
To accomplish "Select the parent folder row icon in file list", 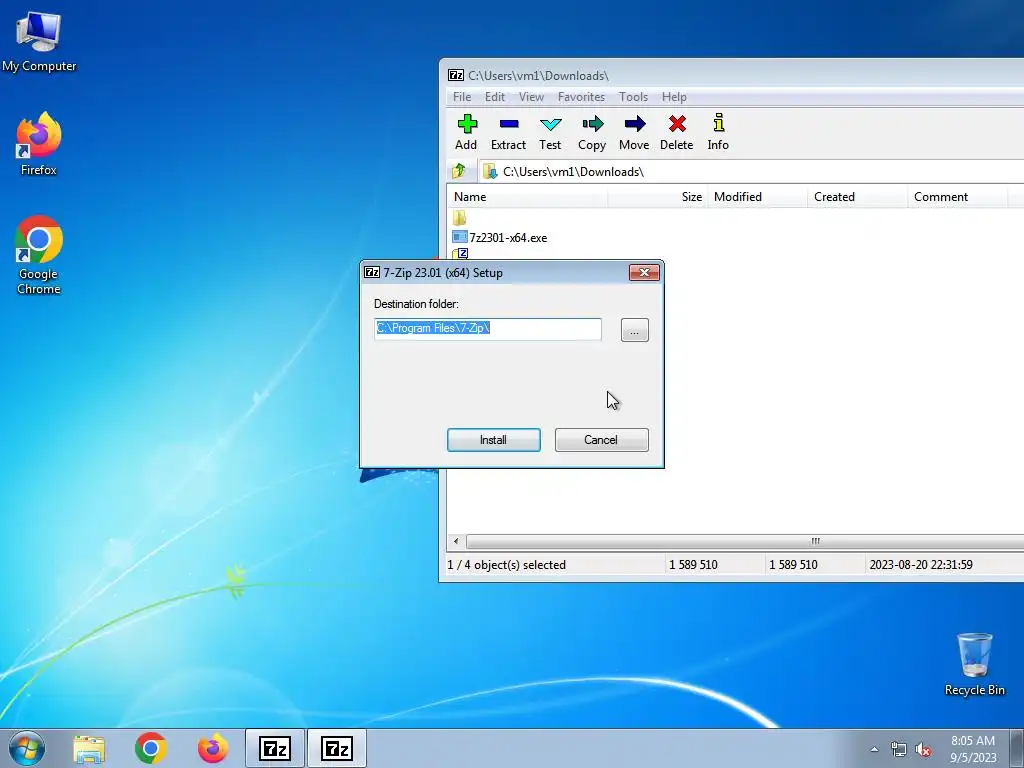I will click(459, 217).
